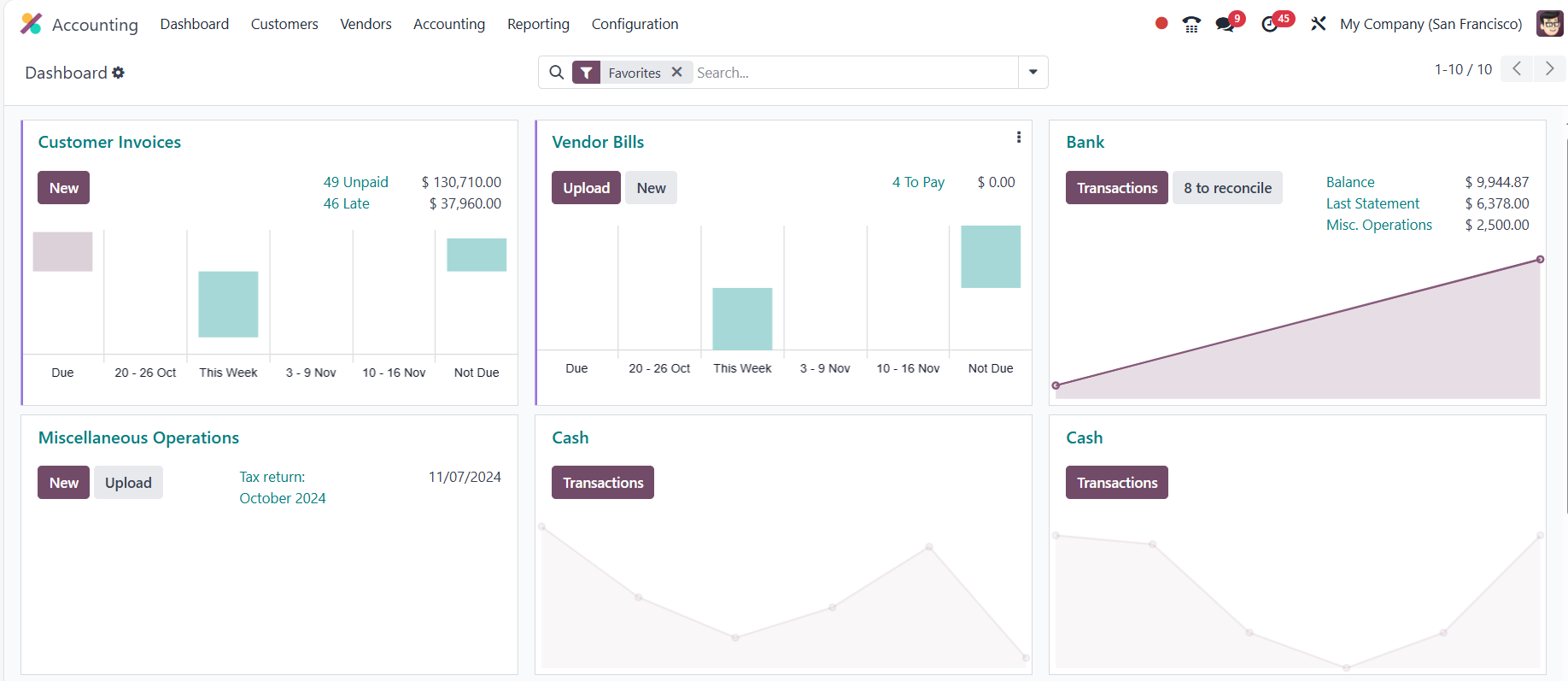Open the Dashboard settings gear icon

pyautogui.click(x=119, y=73)
